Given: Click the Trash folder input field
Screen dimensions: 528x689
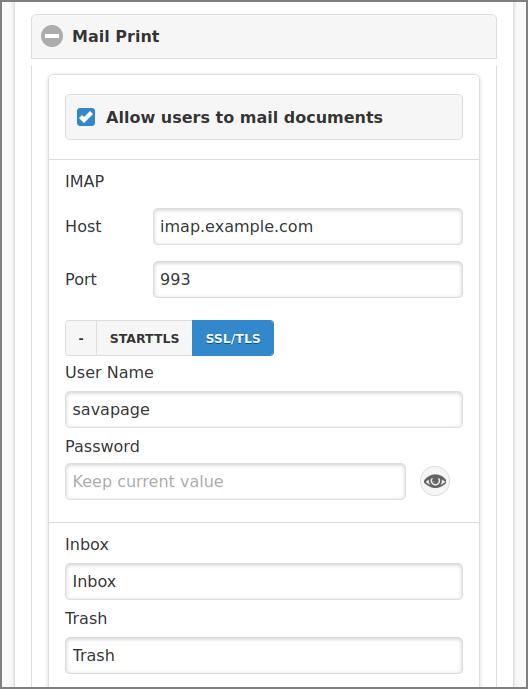Looking at the screenshot, I should (x=264, y=655).
